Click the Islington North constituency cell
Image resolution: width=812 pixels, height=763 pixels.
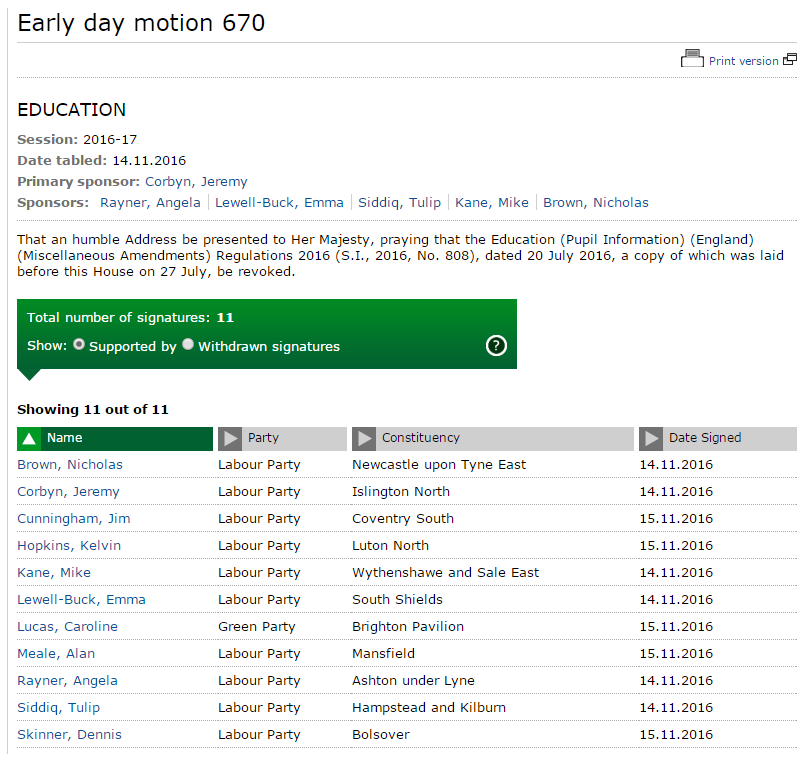pyautogui.click(x=401, y=492)
